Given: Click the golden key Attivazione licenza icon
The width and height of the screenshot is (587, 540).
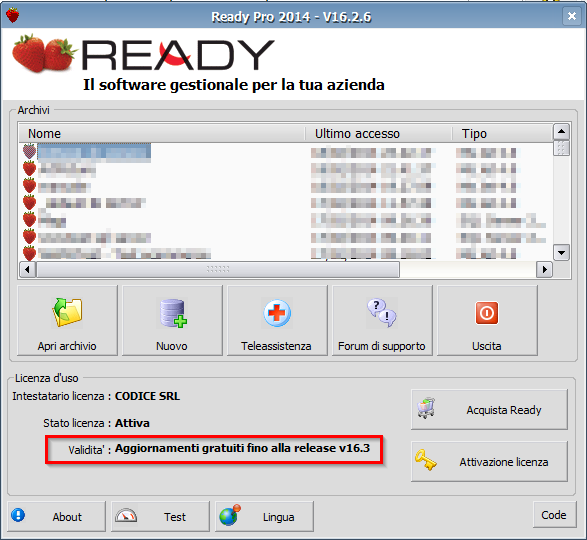Looking at the screenshot, I should tap(426, 460).
